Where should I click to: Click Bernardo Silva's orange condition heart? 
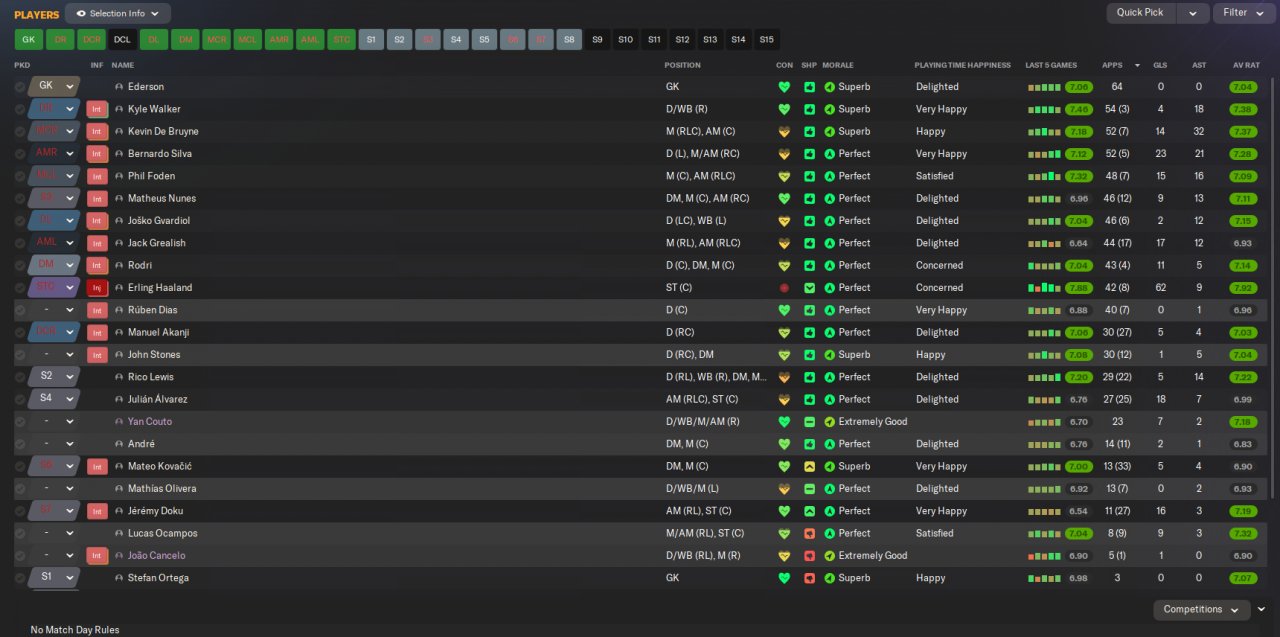pyautogui.click(x=784, y=154)
